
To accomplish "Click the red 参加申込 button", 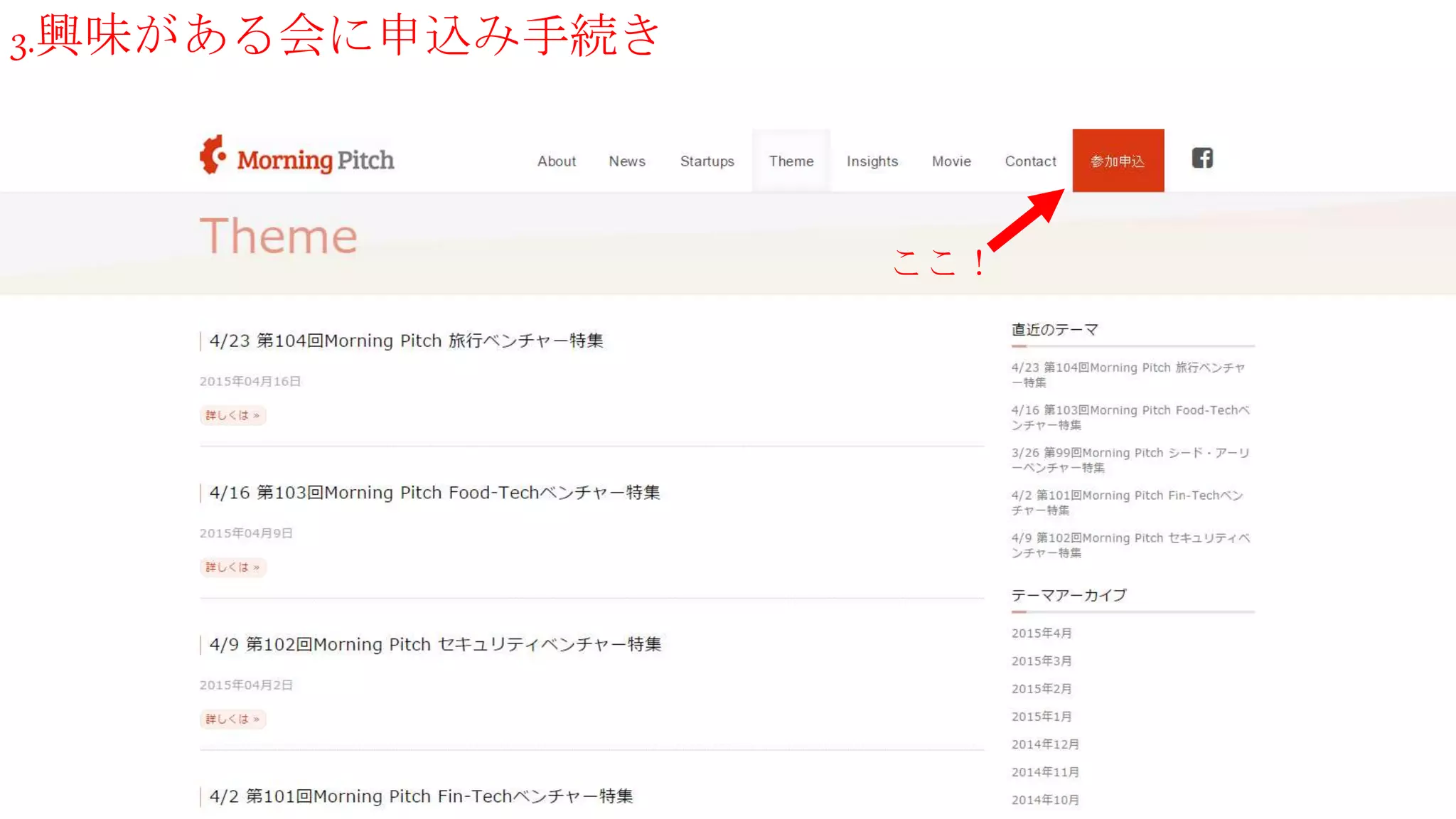I will click(x=1118, y=161).
